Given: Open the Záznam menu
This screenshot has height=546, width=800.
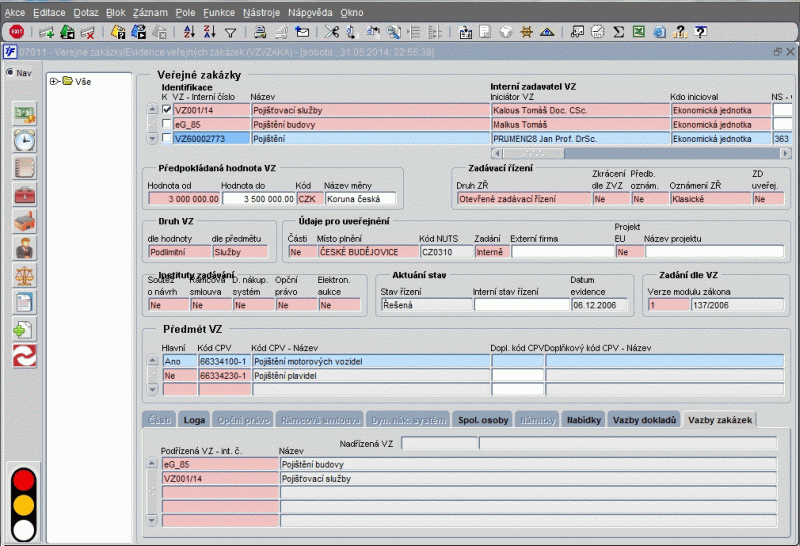Looking at the screenshot, I should [x=152, y=11].
